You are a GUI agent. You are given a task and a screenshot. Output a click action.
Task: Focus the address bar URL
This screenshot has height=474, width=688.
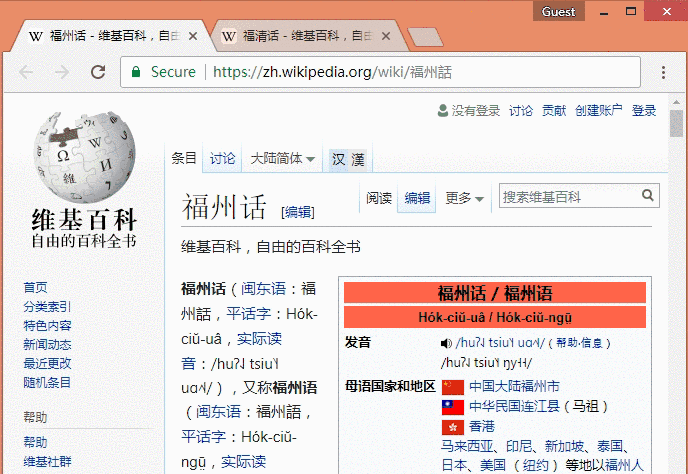click(333, 72)
